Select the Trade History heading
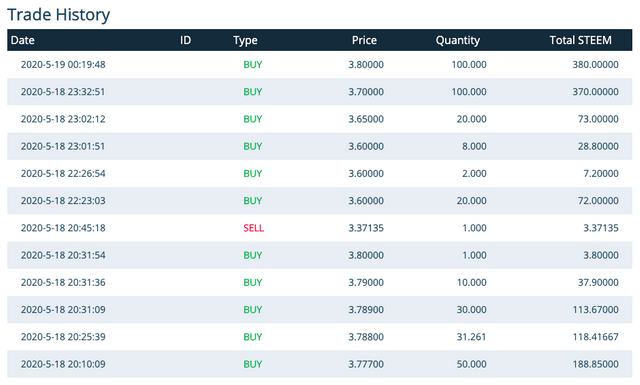The width and height of the screenshot is (640, 385). 58,15
